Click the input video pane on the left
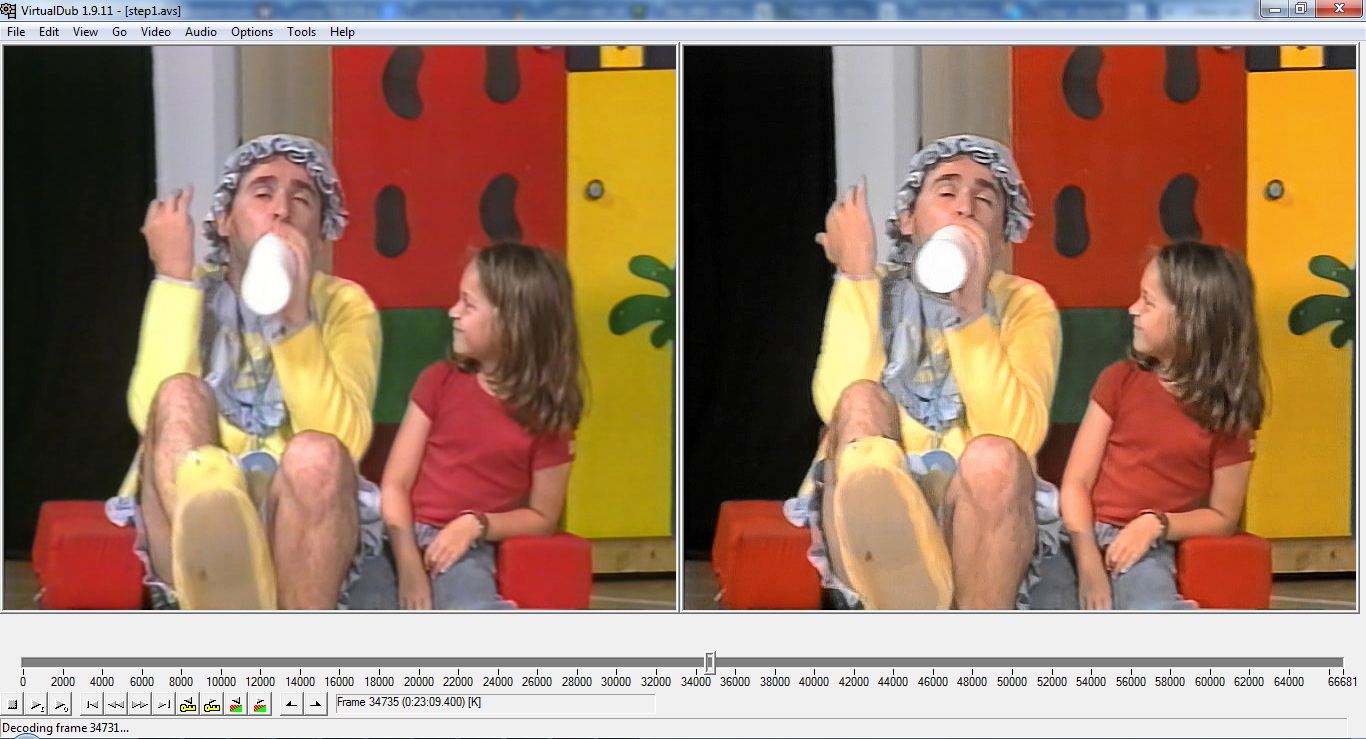Screen dimensions: 1366x739 pyautogui.click(x=340, y=328)
